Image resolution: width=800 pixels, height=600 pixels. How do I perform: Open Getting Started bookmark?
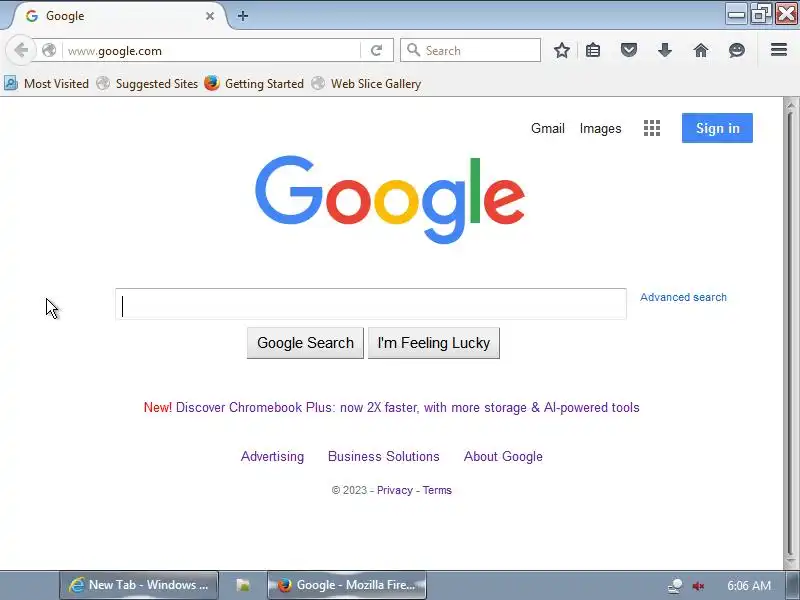254,83
